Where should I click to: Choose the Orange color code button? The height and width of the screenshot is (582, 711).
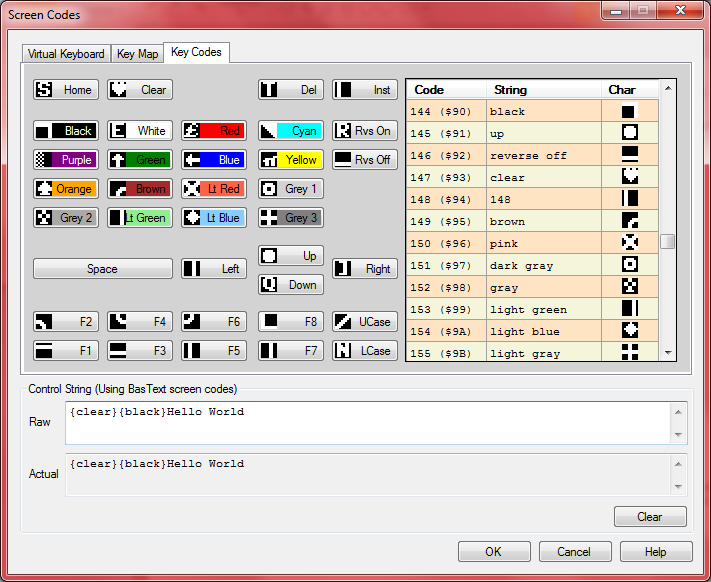(66, 189)
